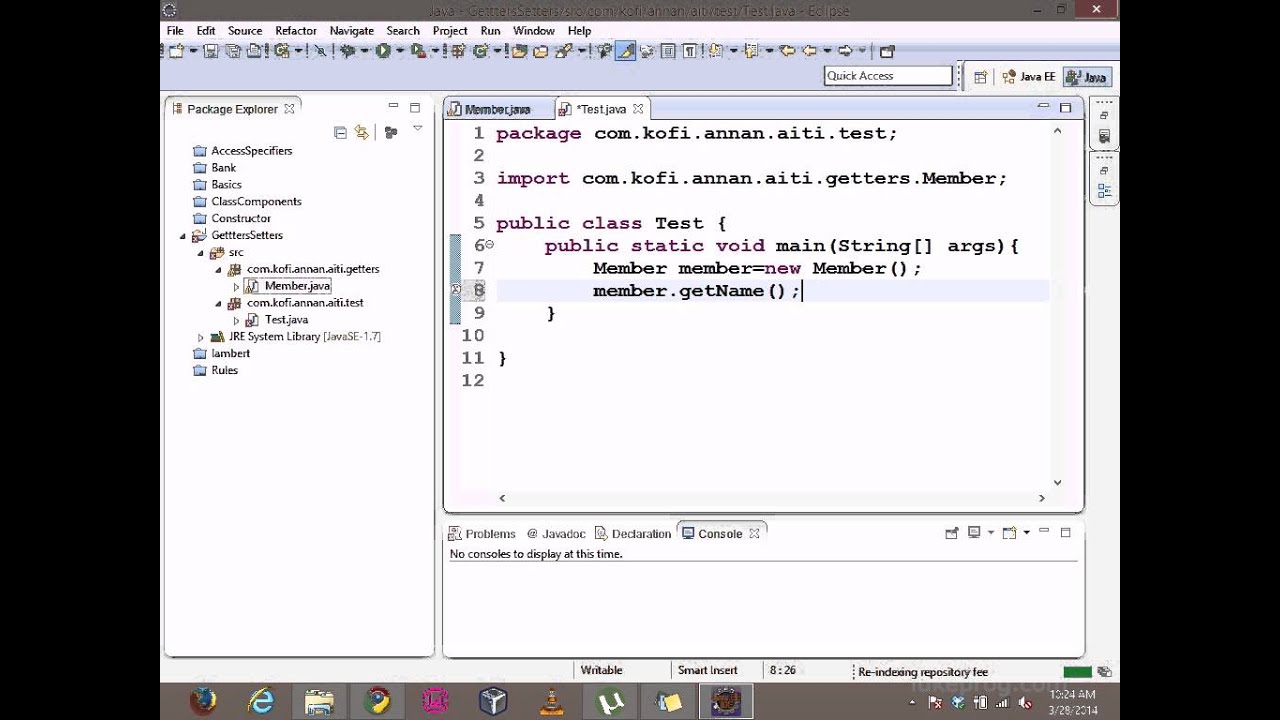Image resolution: width=1280 pixels, height=720 pixels.
Task: Open VLC media player from taskbar
Action: pos(551,702)
